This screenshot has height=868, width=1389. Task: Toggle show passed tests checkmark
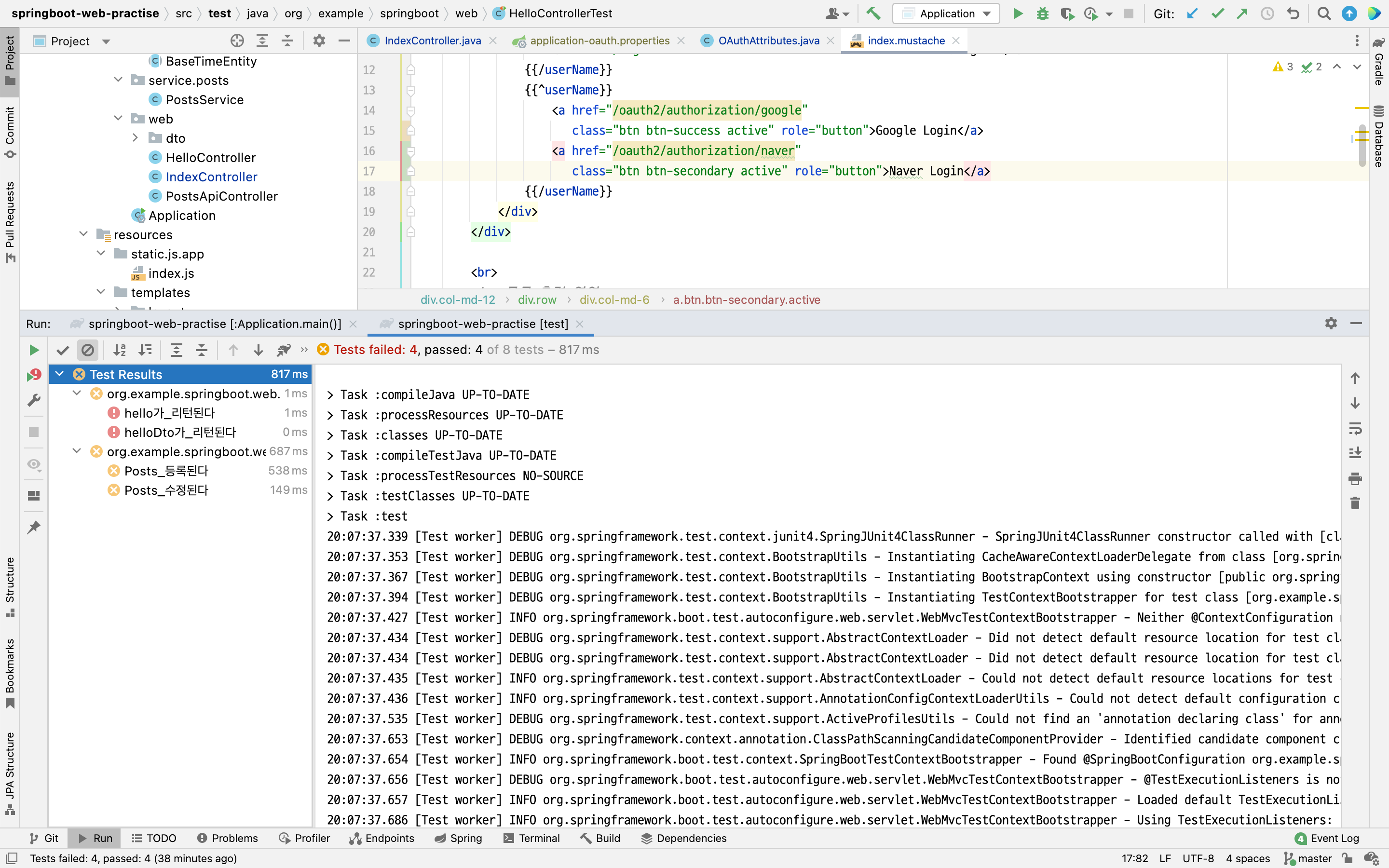pyautogui.click(x=63, y=350)
